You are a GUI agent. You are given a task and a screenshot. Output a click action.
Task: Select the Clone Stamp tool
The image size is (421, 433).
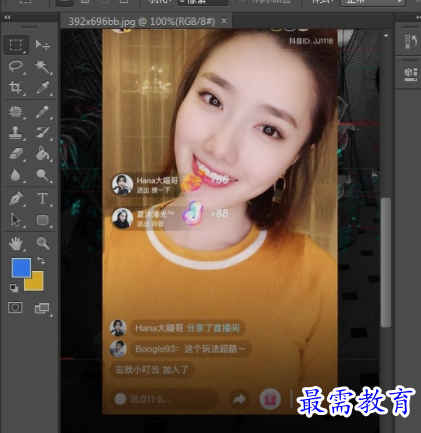pos(16,132)
